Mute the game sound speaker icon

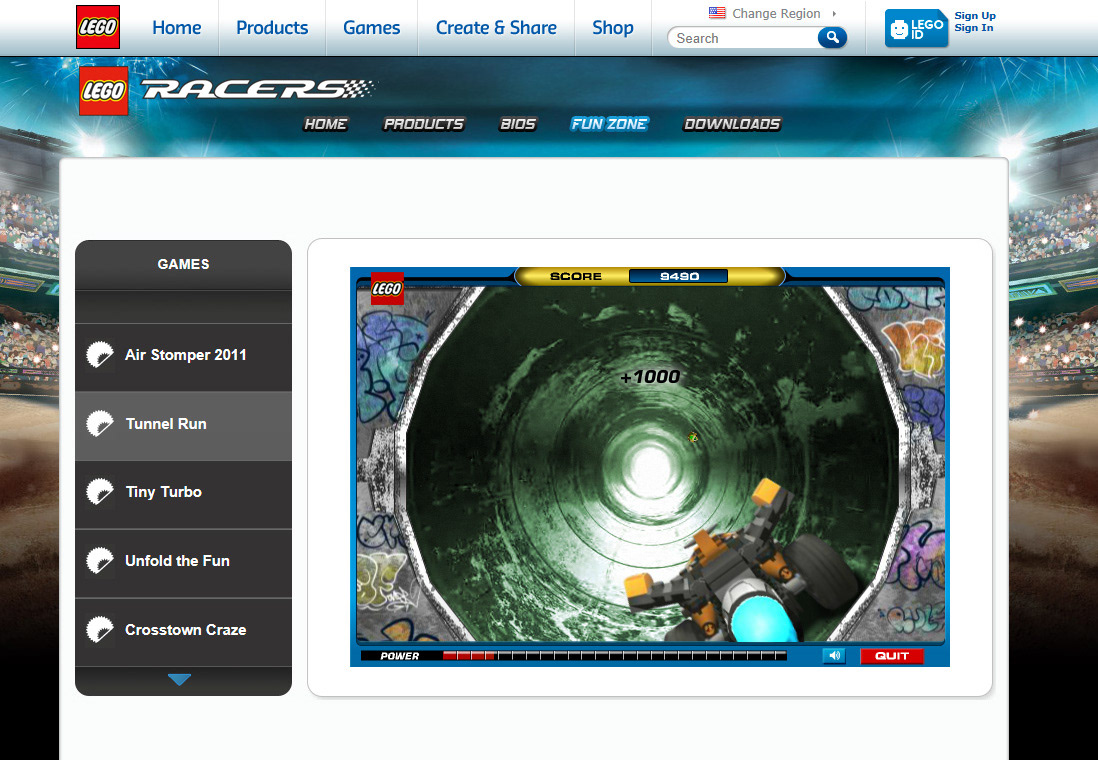coord(834,656)
